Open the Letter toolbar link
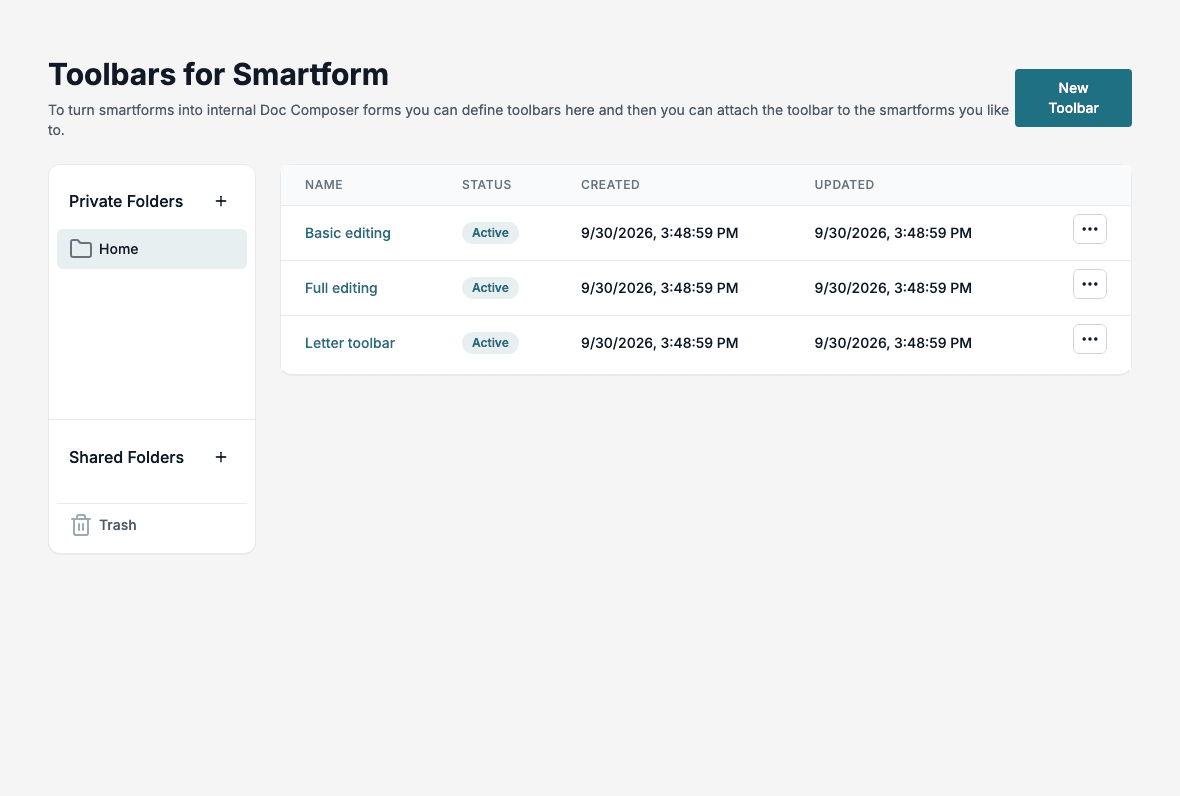This screenshot has height=796, width=1180. pyautogui.click(x=350, y=343)
